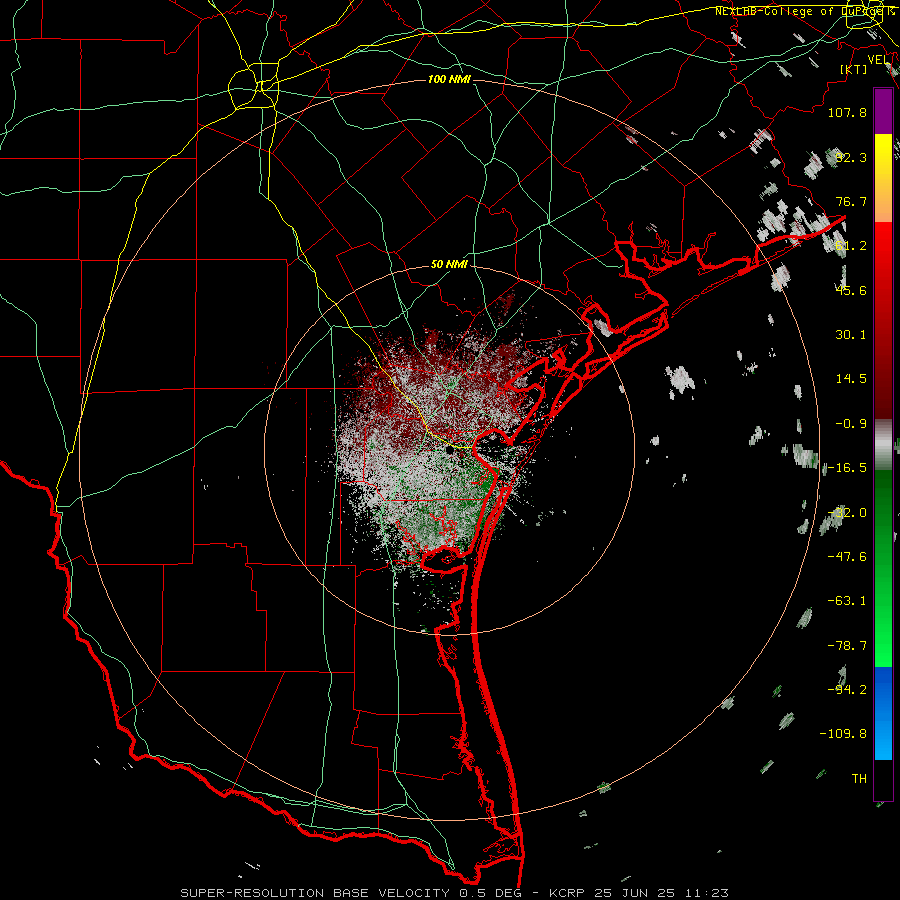Click the -32.0 velocity scale value

(x=847, y=513)
